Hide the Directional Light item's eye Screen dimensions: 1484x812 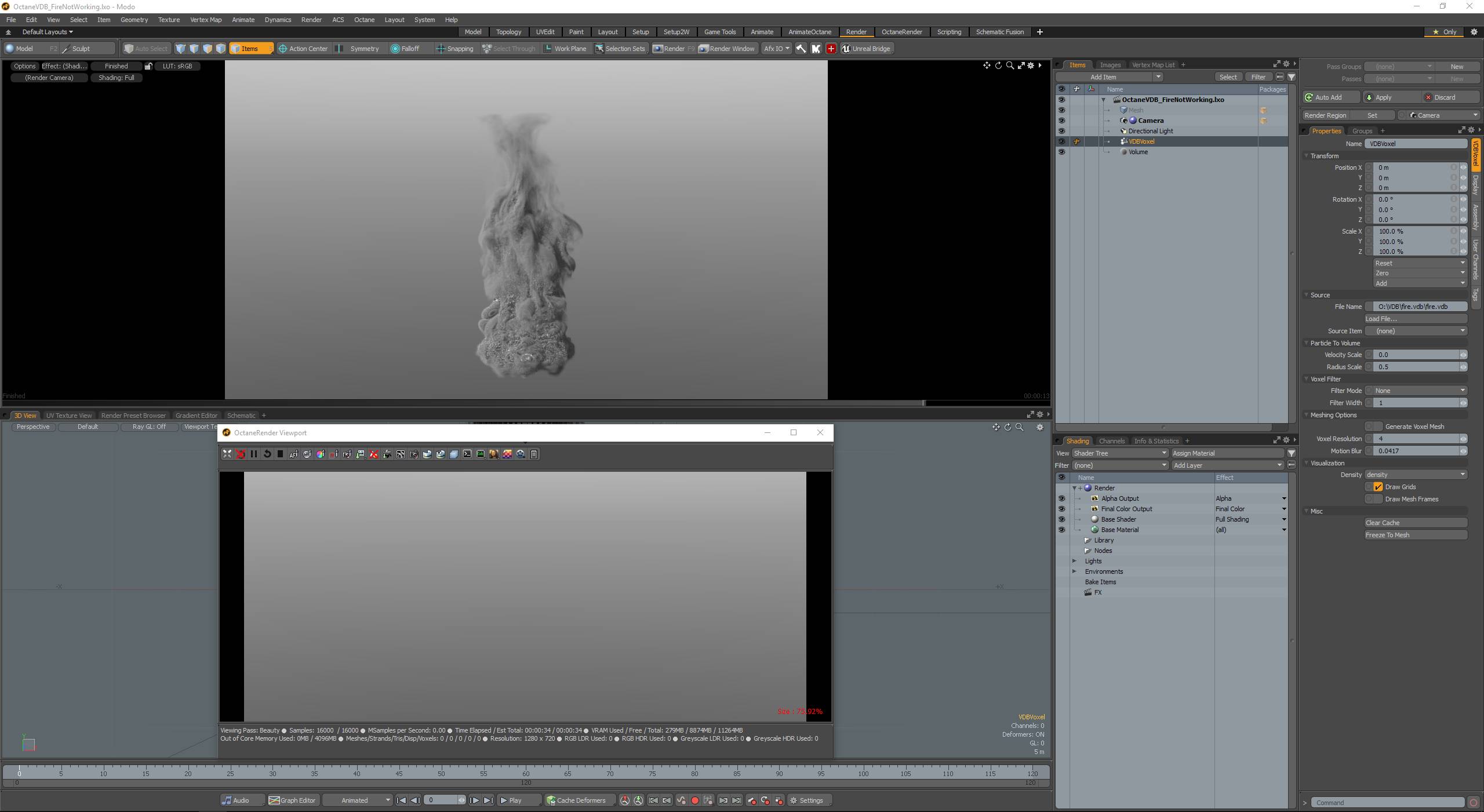point(1061,131)
